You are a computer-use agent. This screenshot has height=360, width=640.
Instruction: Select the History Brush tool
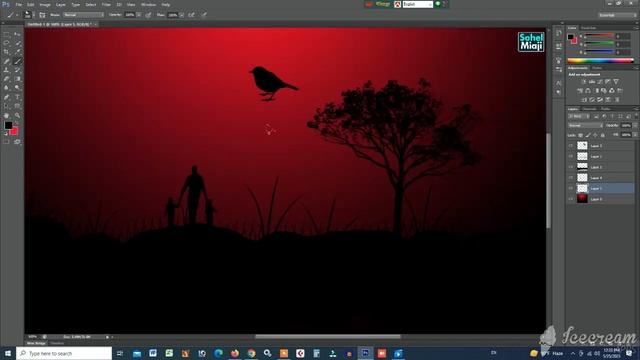[x=17, y=70]
